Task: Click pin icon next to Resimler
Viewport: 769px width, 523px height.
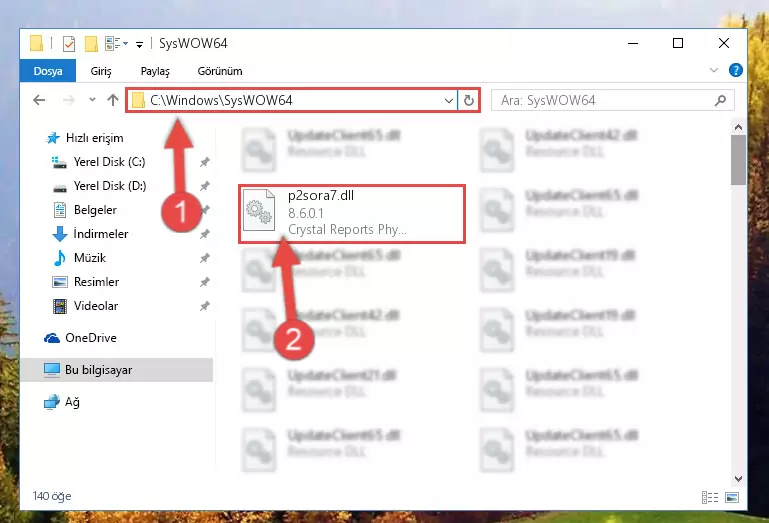Action: coord(205,282)
